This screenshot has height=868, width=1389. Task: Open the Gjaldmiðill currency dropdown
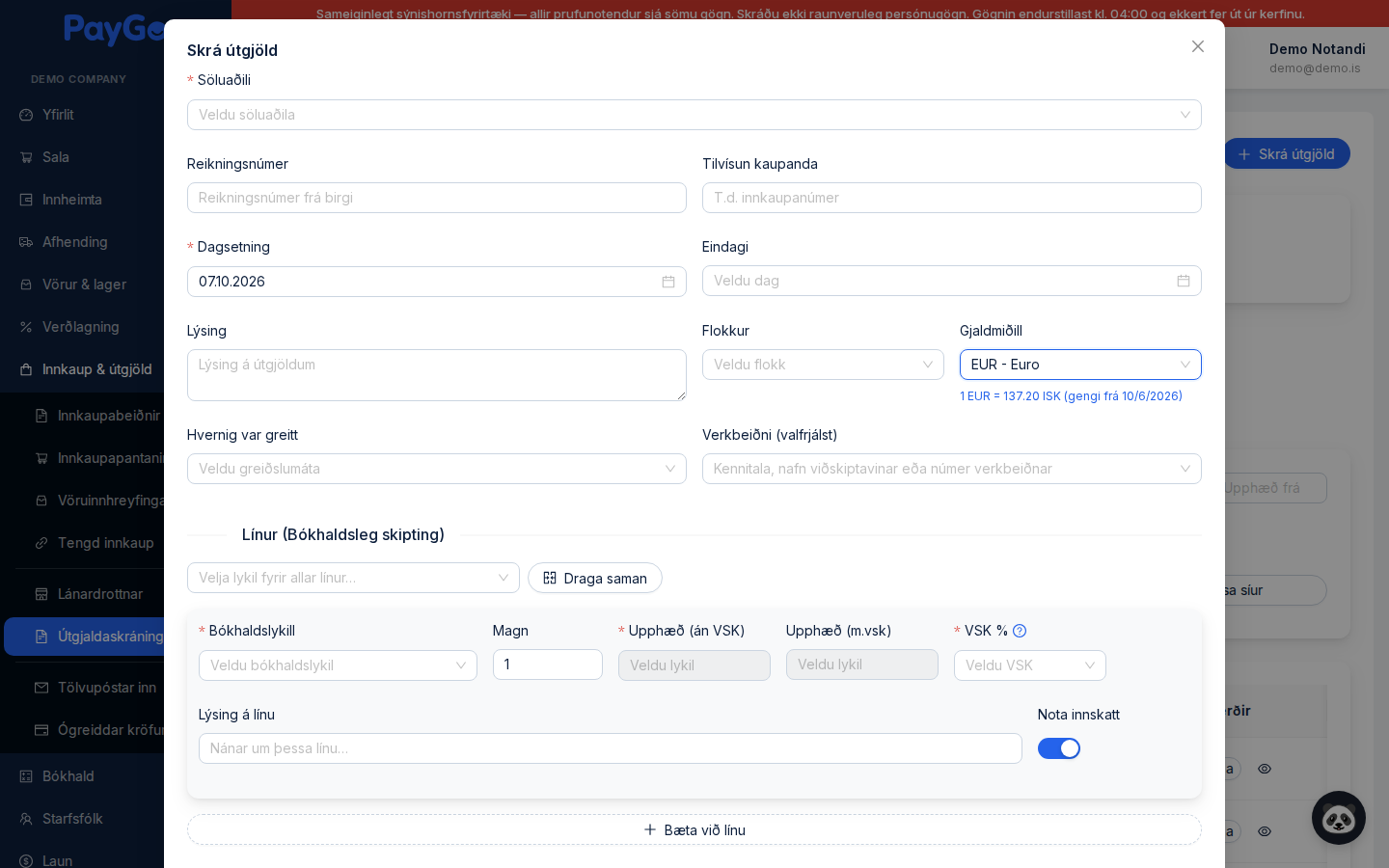1080,365
